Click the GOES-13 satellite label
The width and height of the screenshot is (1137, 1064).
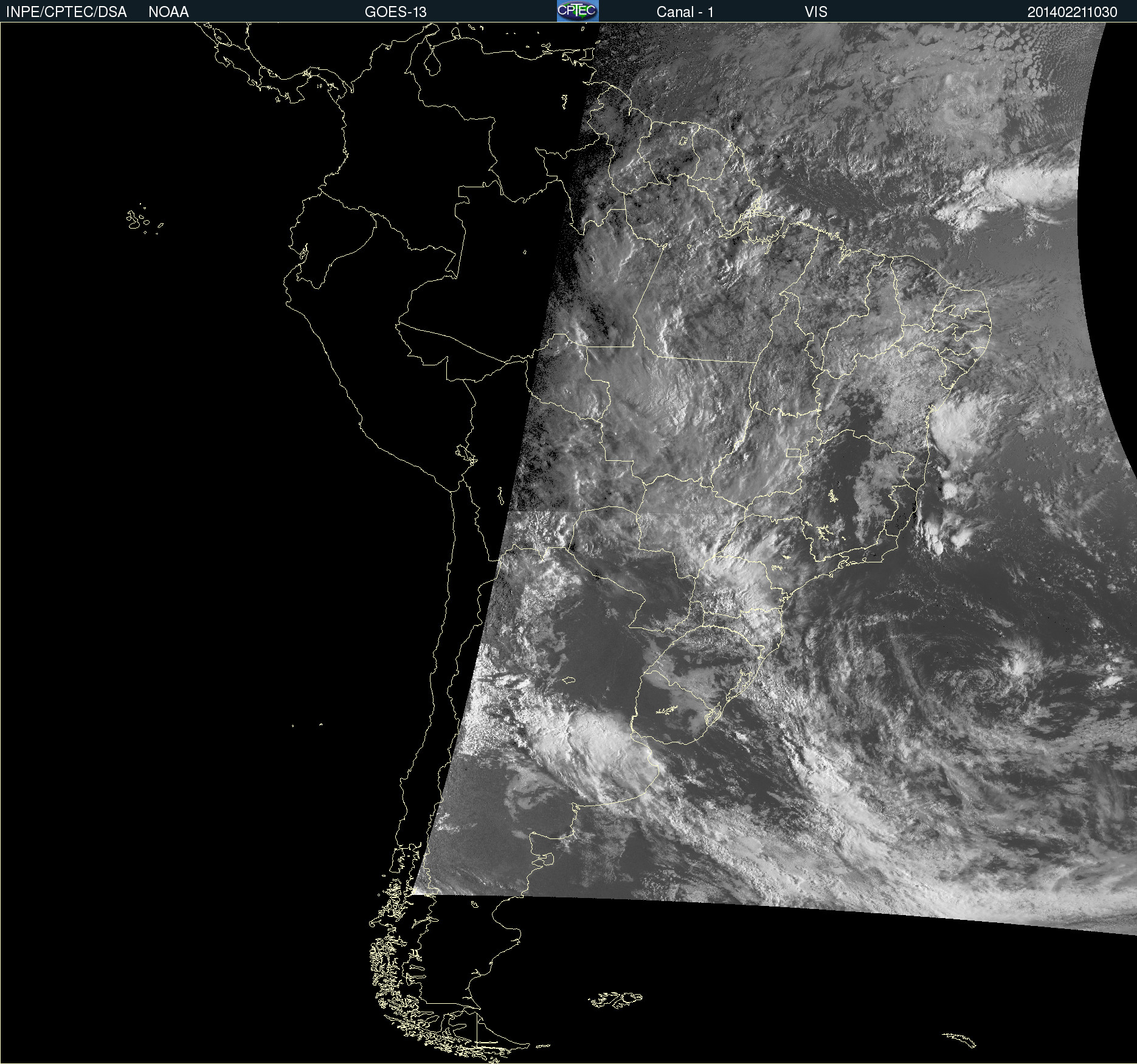click(x=396, y=12)
